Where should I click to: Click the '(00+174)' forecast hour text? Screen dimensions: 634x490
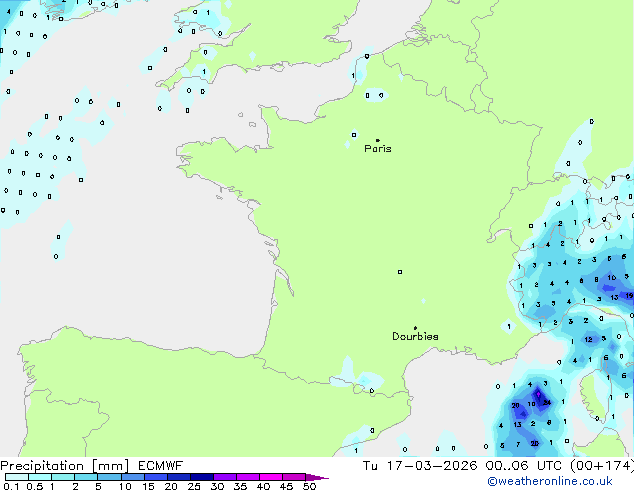tap(602, 466)
